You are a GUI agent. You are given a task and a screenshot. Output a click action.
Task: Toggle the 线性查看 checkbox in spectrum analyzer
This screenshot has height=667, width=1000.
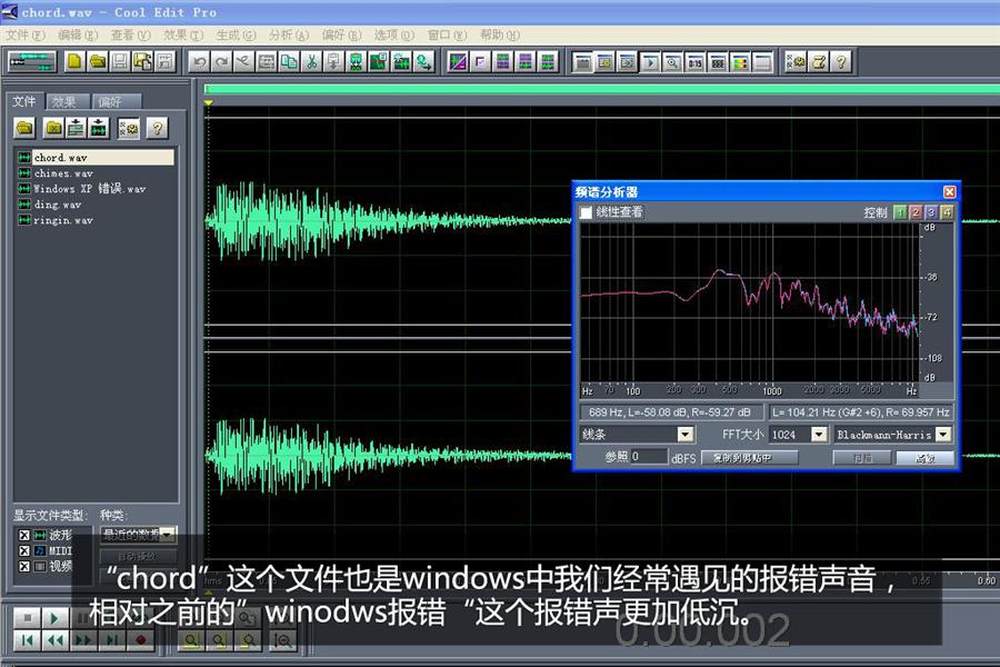point(585,212)
